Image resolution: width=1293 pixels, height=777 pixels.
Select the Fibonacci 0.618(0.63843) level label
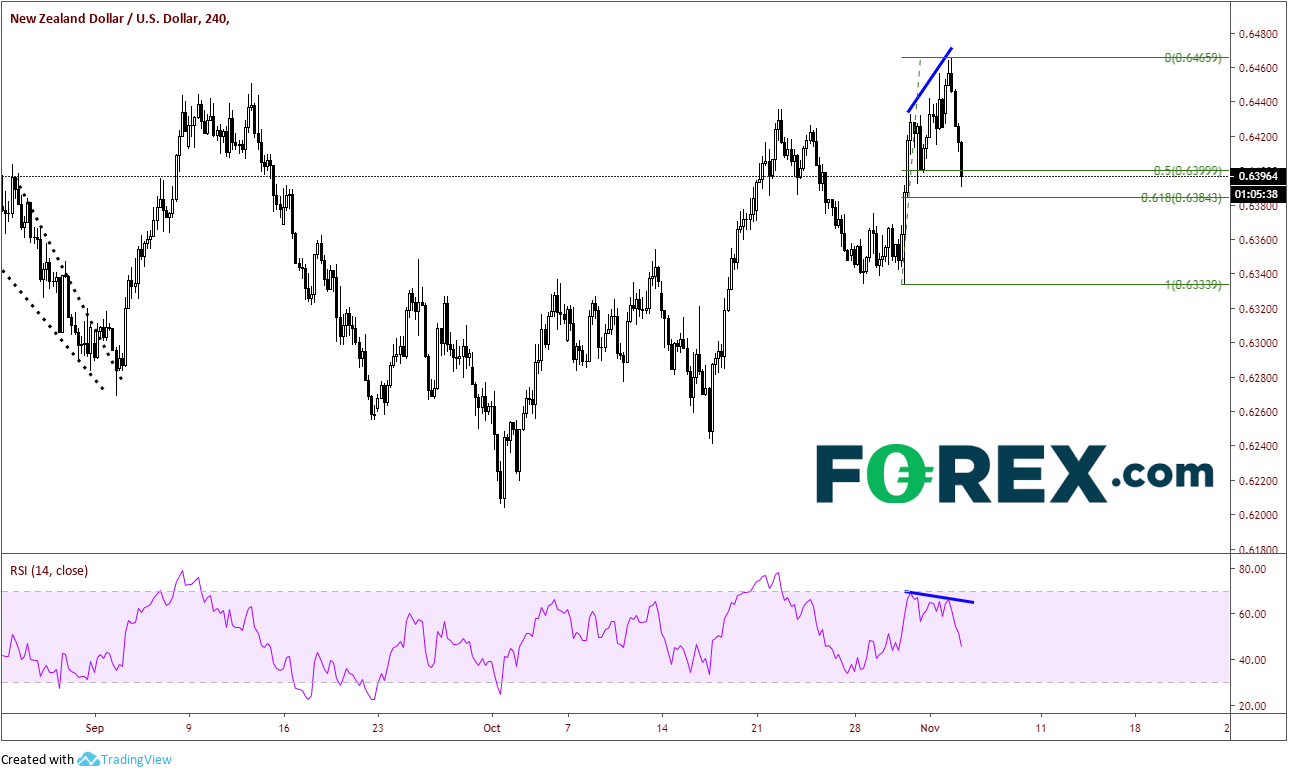coord(1183,198)
